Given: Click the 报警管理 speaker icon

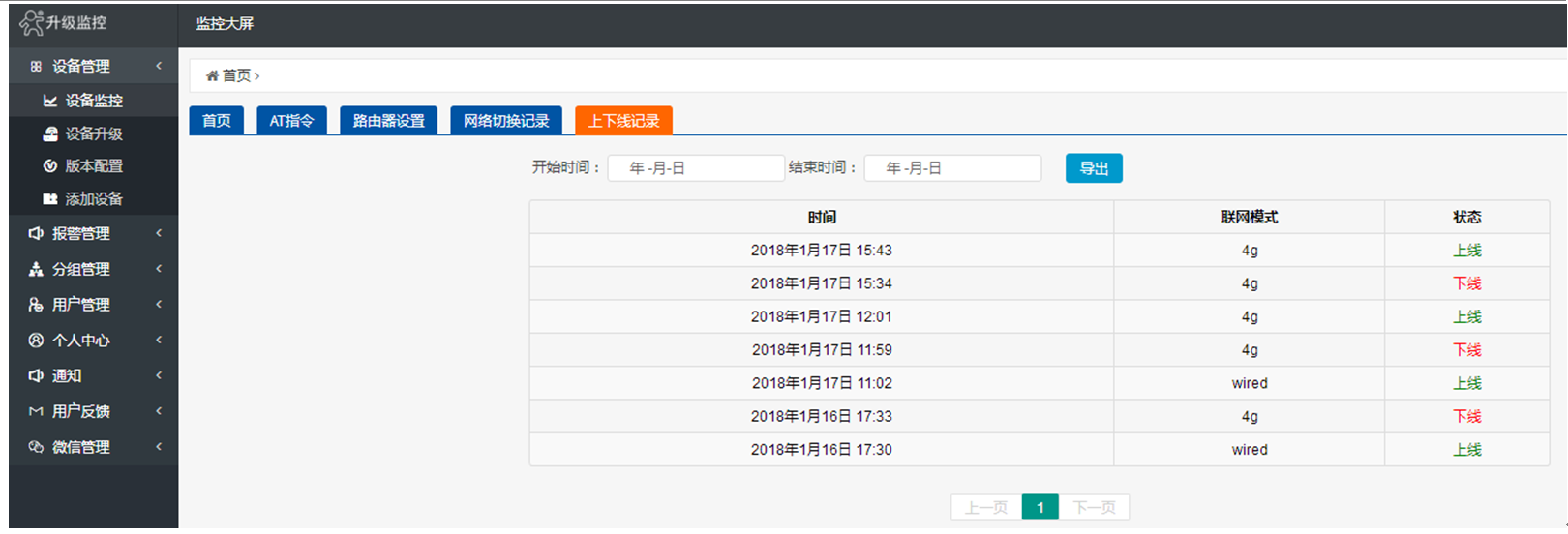Looking at the screenshot, I should click(x=36, y=233).
